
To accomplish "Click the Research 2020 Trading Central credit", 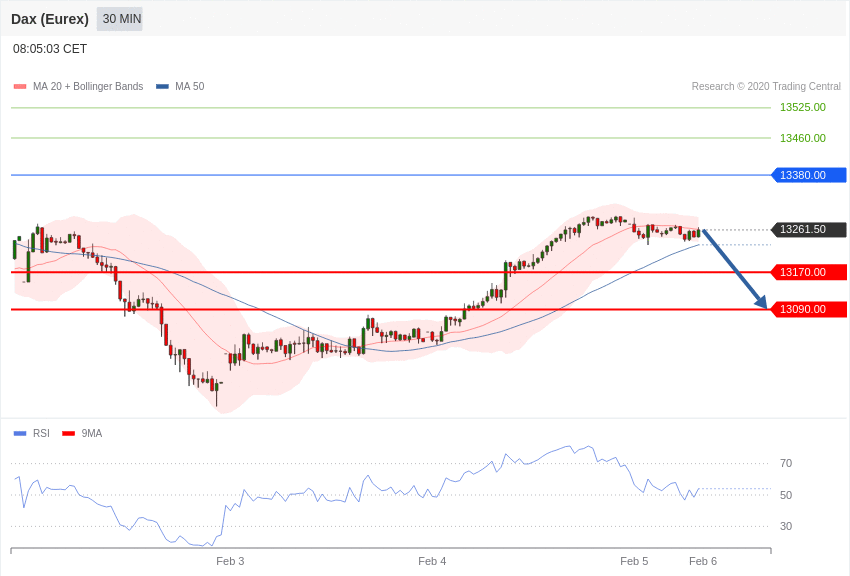I will coord(766,87).
